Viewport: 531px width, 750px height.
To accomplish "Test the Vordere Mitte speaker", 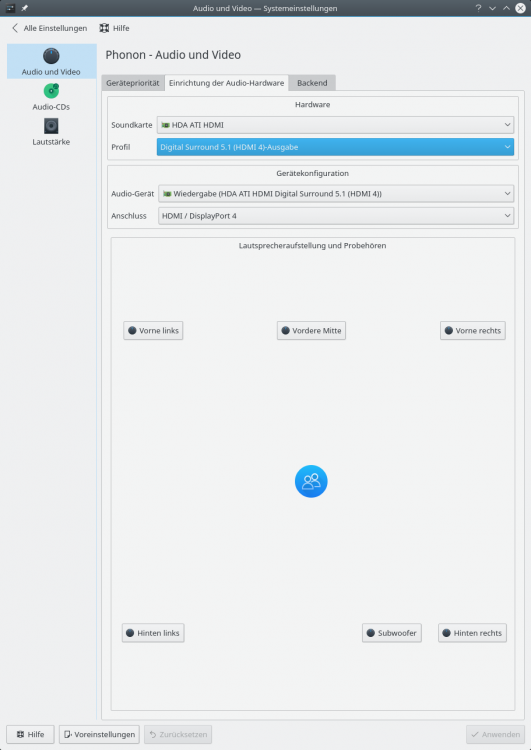I will pyautogui.click(x=311, y=331).
